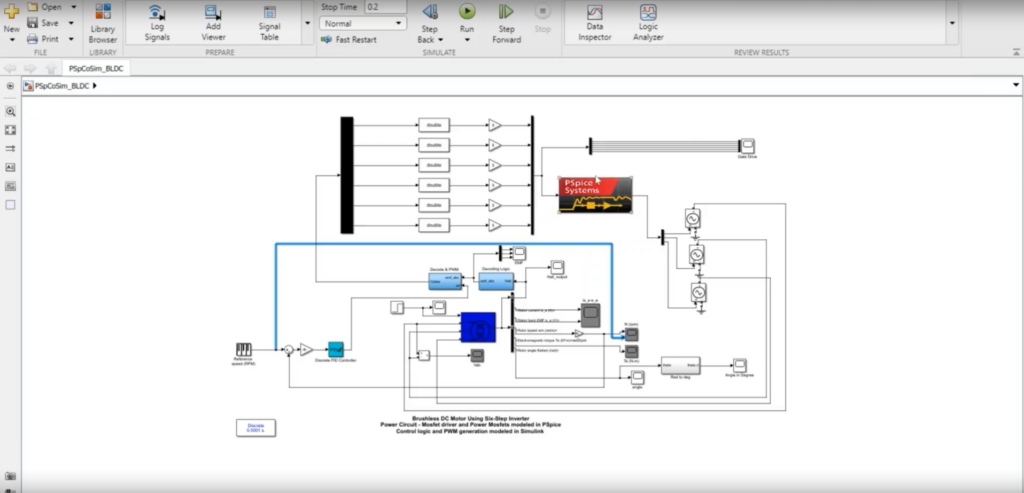Open the dropdown arrow under New

tap(11, 40)
